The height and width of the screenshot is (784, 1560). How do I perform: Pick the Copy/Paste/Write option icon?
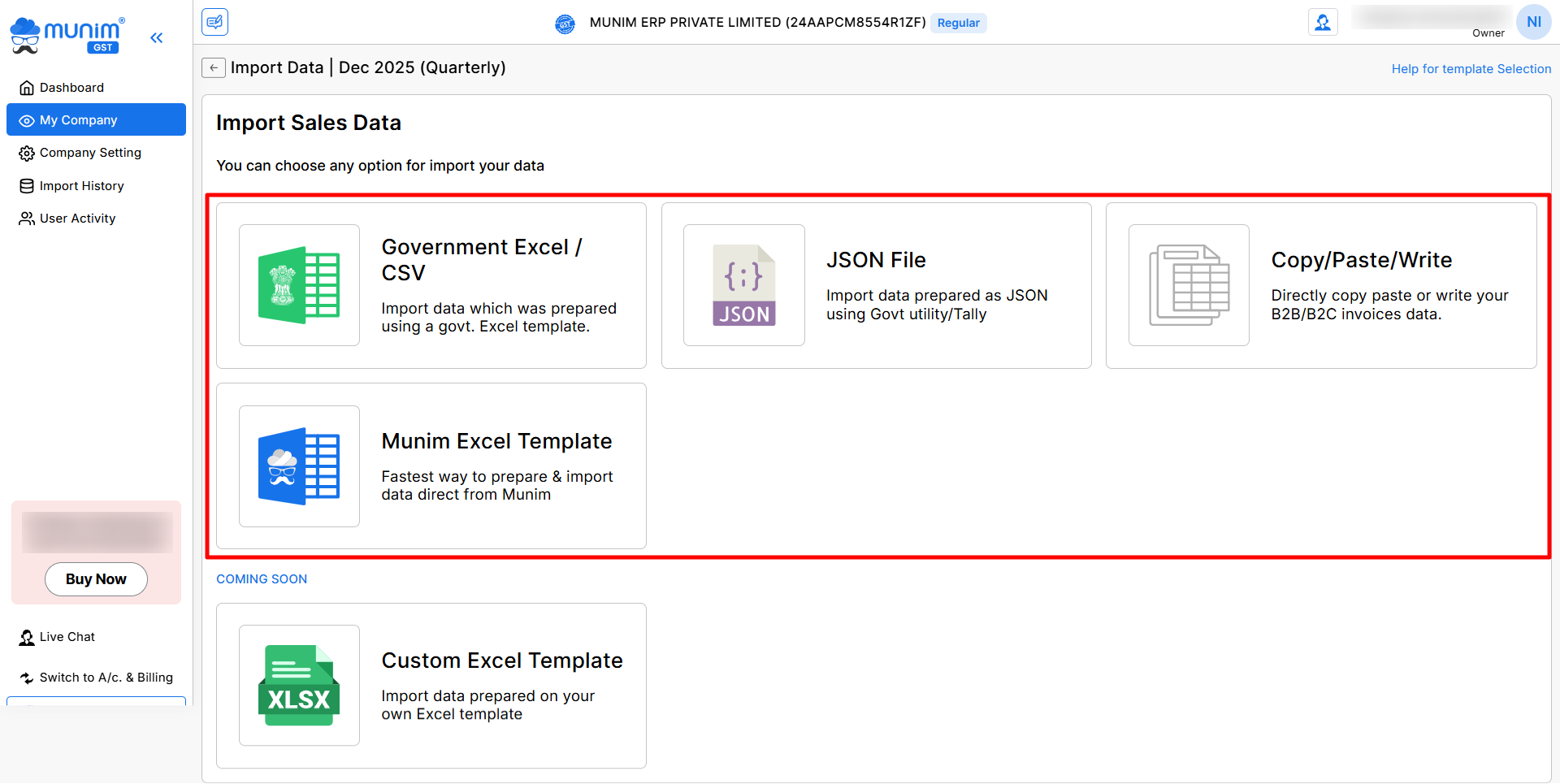coord(1189,285)
